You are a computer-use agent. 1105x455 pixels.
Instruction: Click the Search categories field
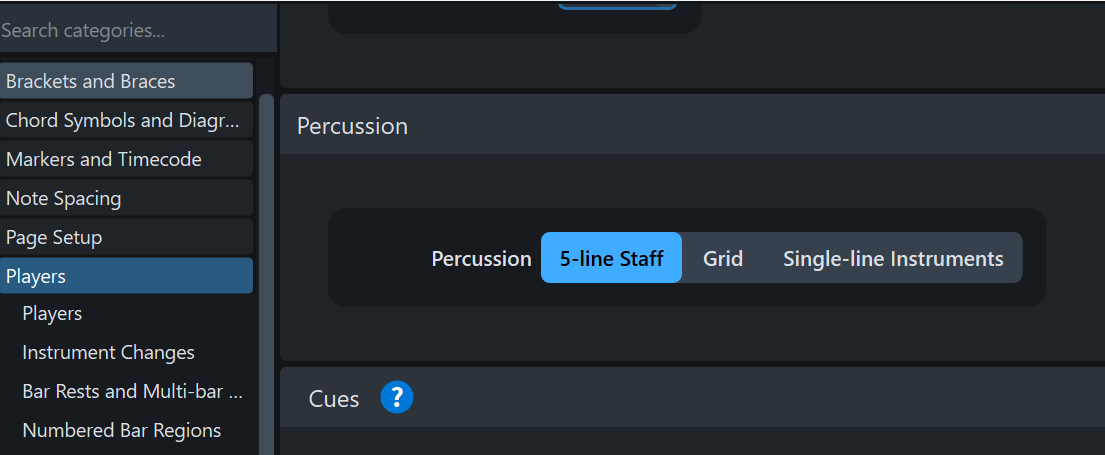pos(138,30)
